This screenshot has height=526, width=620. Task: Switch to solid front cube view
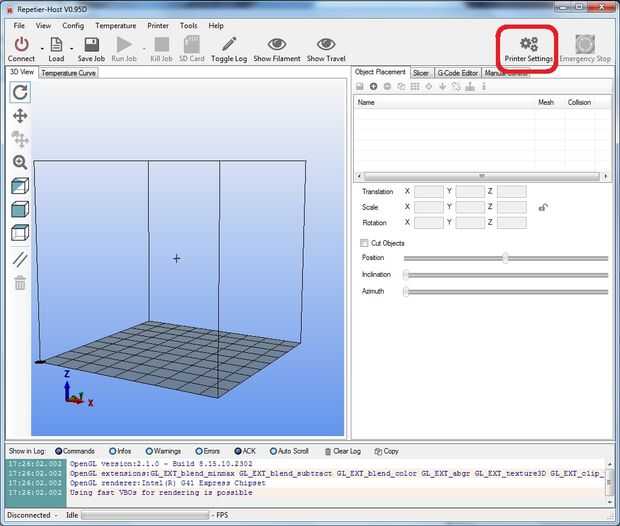pos(20,209)
